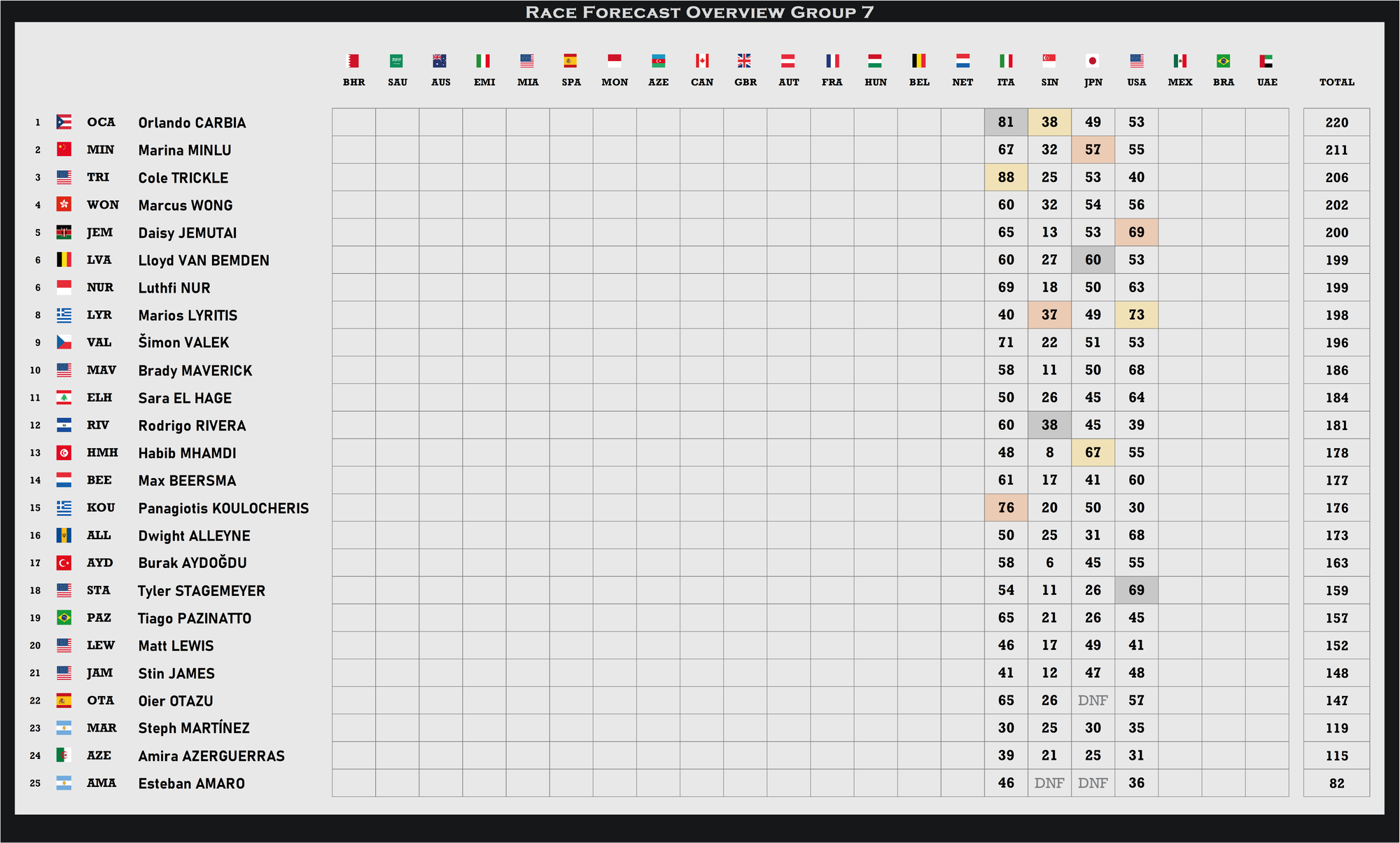Click the Brazil flag above BRA

coord(1223,61)
